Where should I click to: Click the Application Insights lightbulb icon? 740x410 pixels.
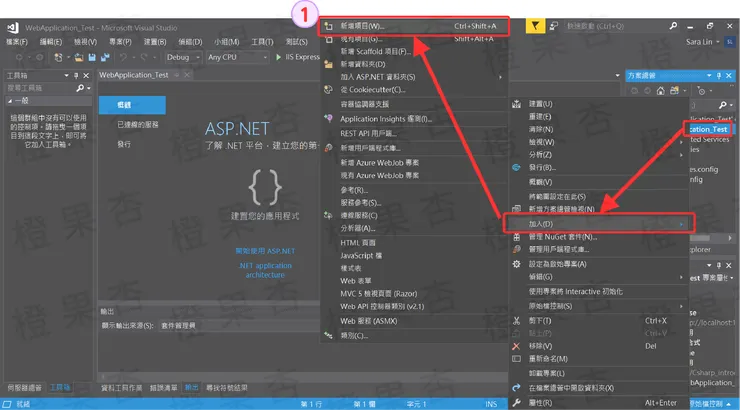click(x=328, y=118)
